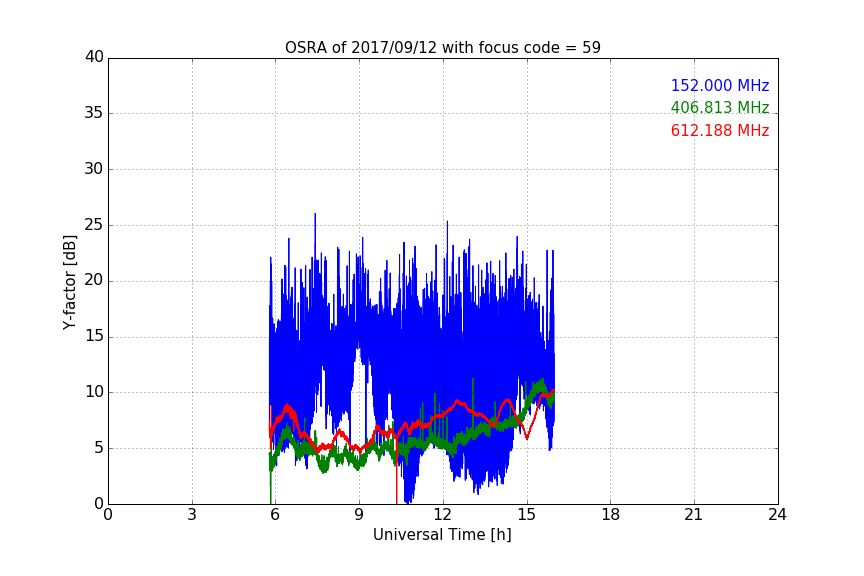Click the x-axis tick label 15
Viewport: 864px width, 576px height.
(x=526, y=515)
